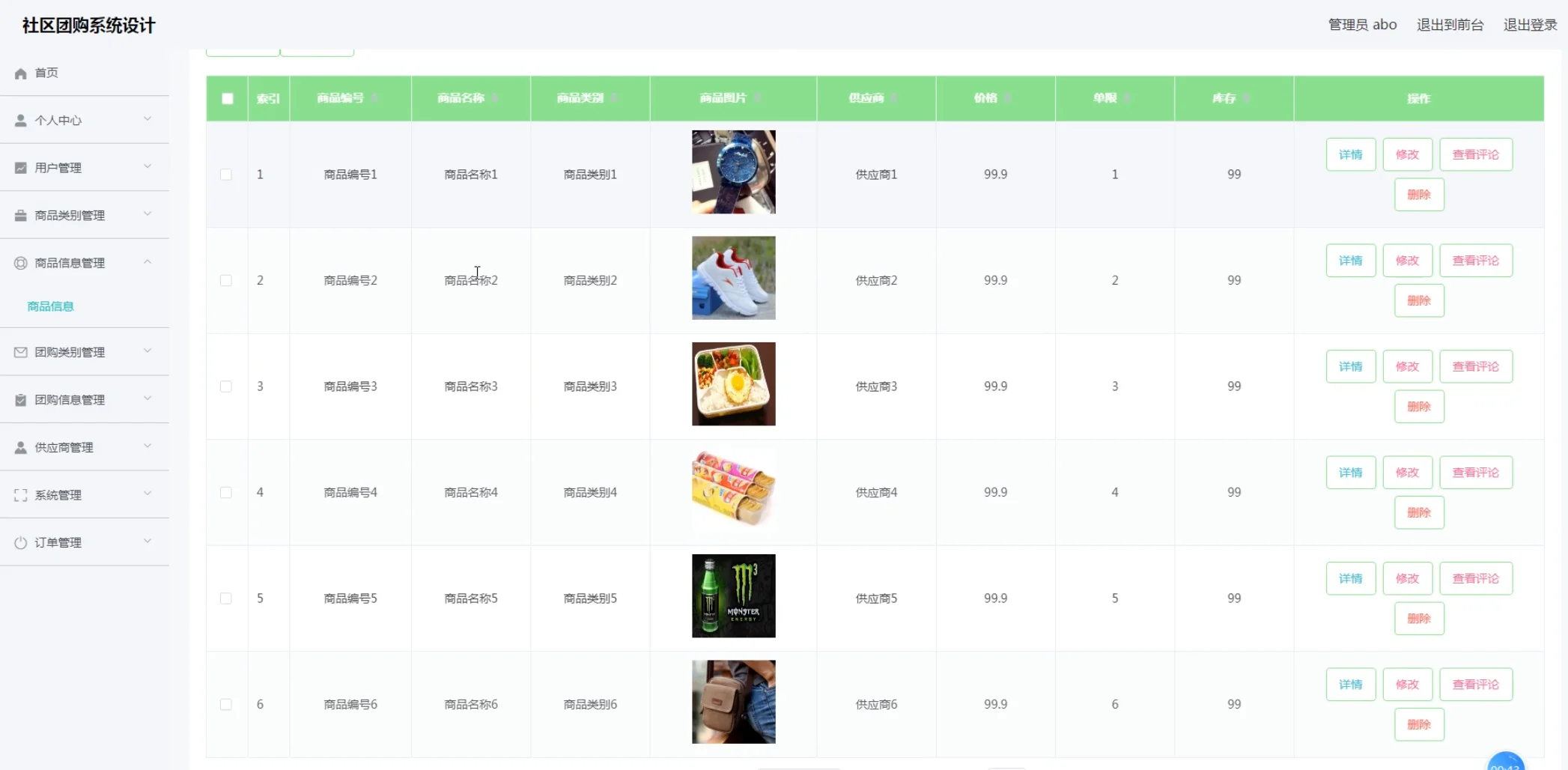This screenshot has height=770, width=1568.
Task: Check the select-all checkbox in table header
Action: (227, 98)
